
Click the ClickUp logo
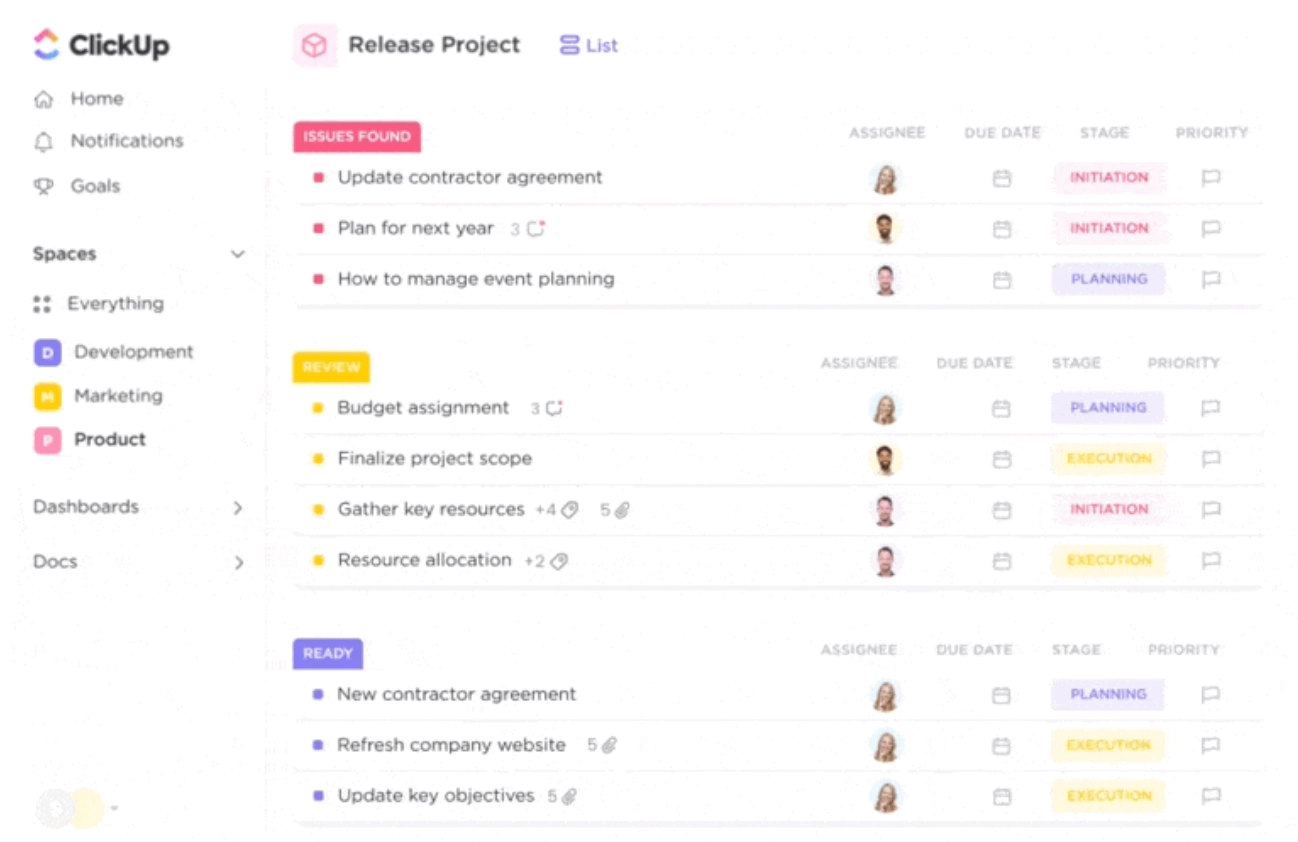pyautogui.click(x=101, y=45)
